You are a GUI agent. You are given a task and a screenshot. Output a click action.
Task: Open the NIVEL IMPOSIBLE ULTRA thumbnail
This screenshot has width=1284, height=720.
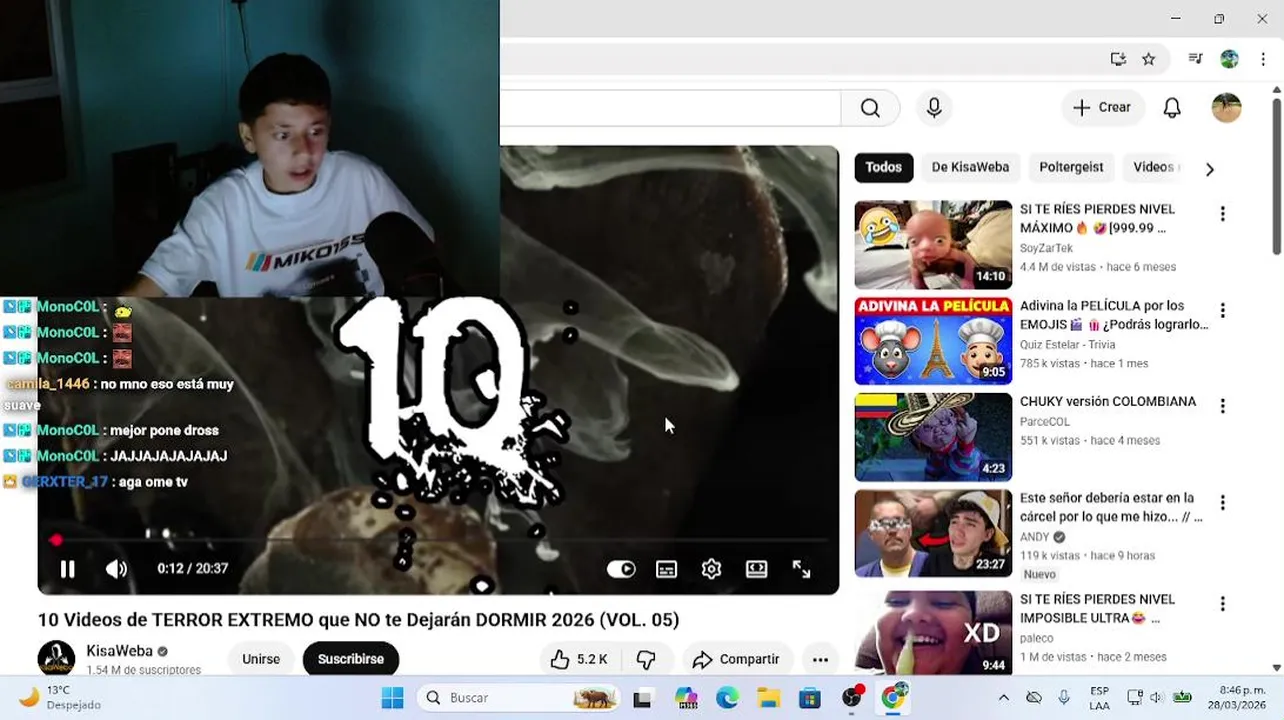933,631
